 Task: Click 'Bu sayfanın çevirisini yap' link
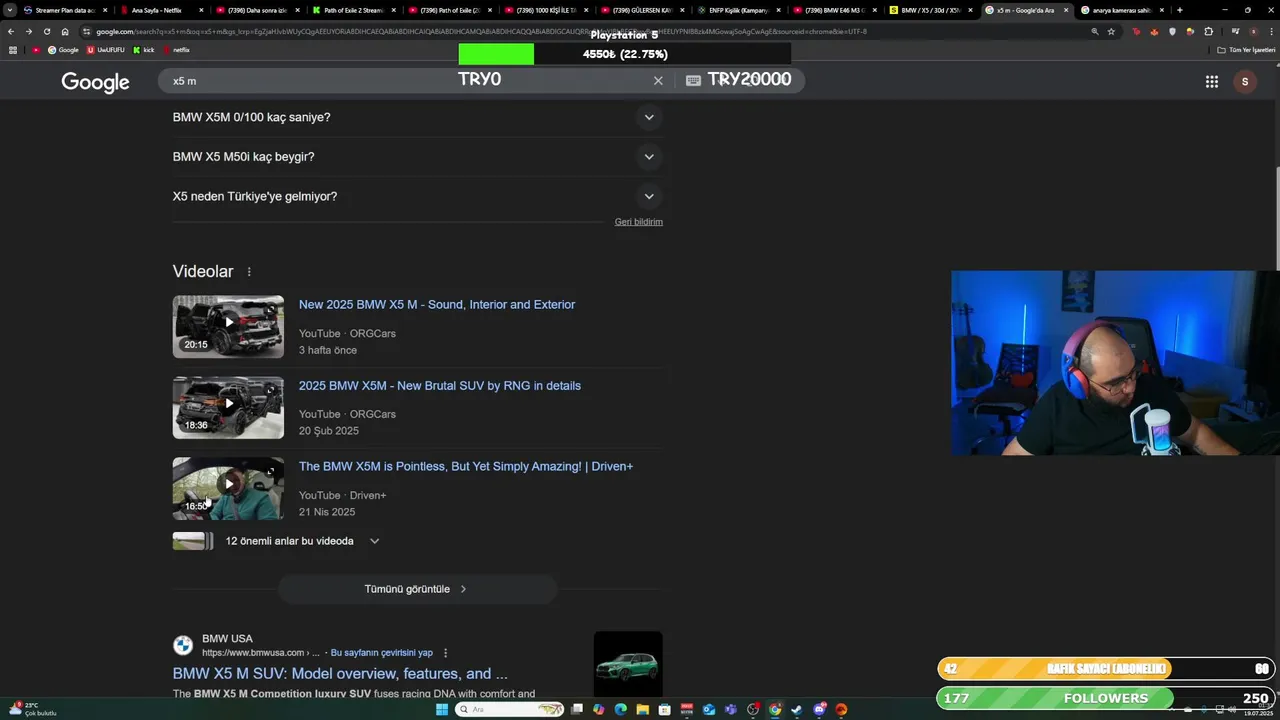382,653
